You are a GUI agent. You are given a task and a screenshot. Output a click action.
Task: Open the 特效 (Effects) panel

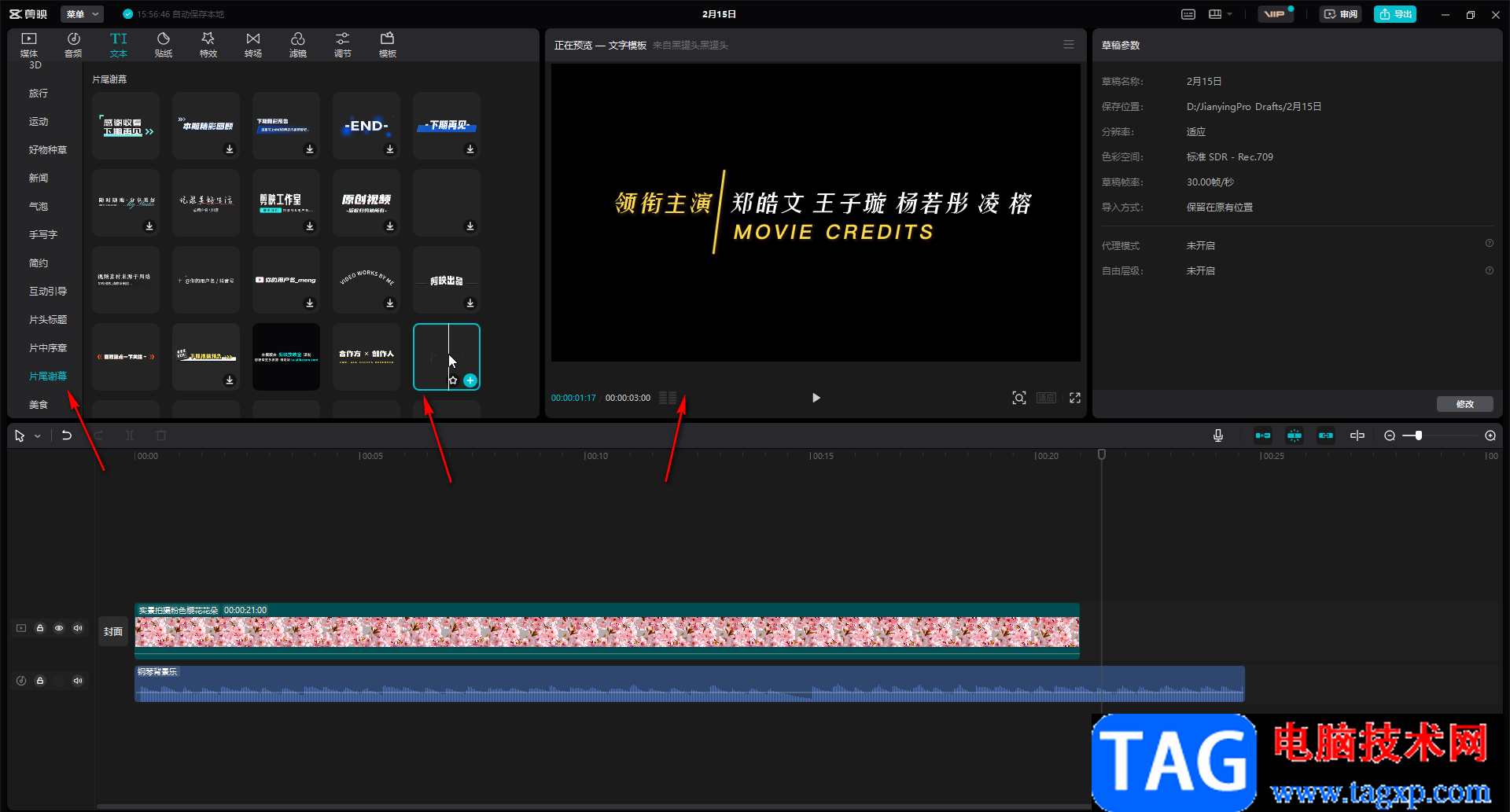tap(208, 45)
